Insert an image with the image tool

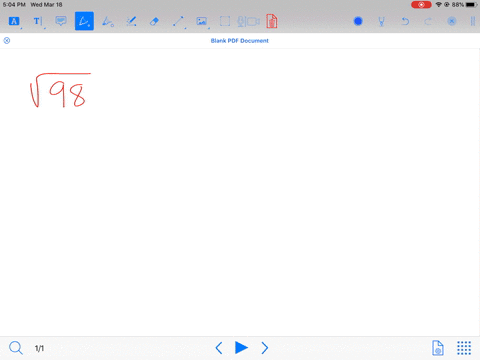click(202, 21)
